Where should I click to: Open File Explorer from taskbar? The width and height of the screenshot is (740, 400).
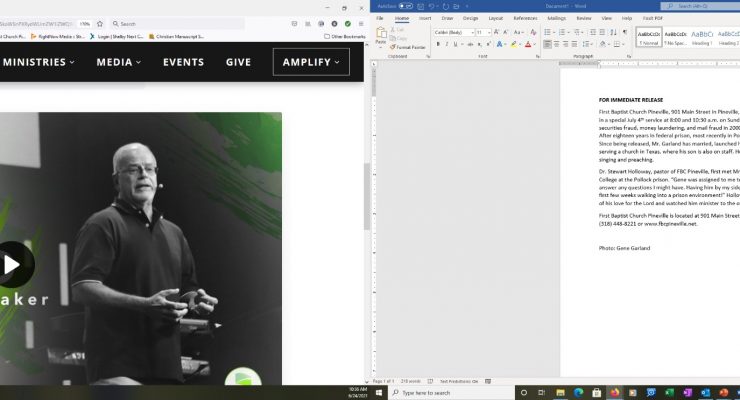(x=560, y=392)
